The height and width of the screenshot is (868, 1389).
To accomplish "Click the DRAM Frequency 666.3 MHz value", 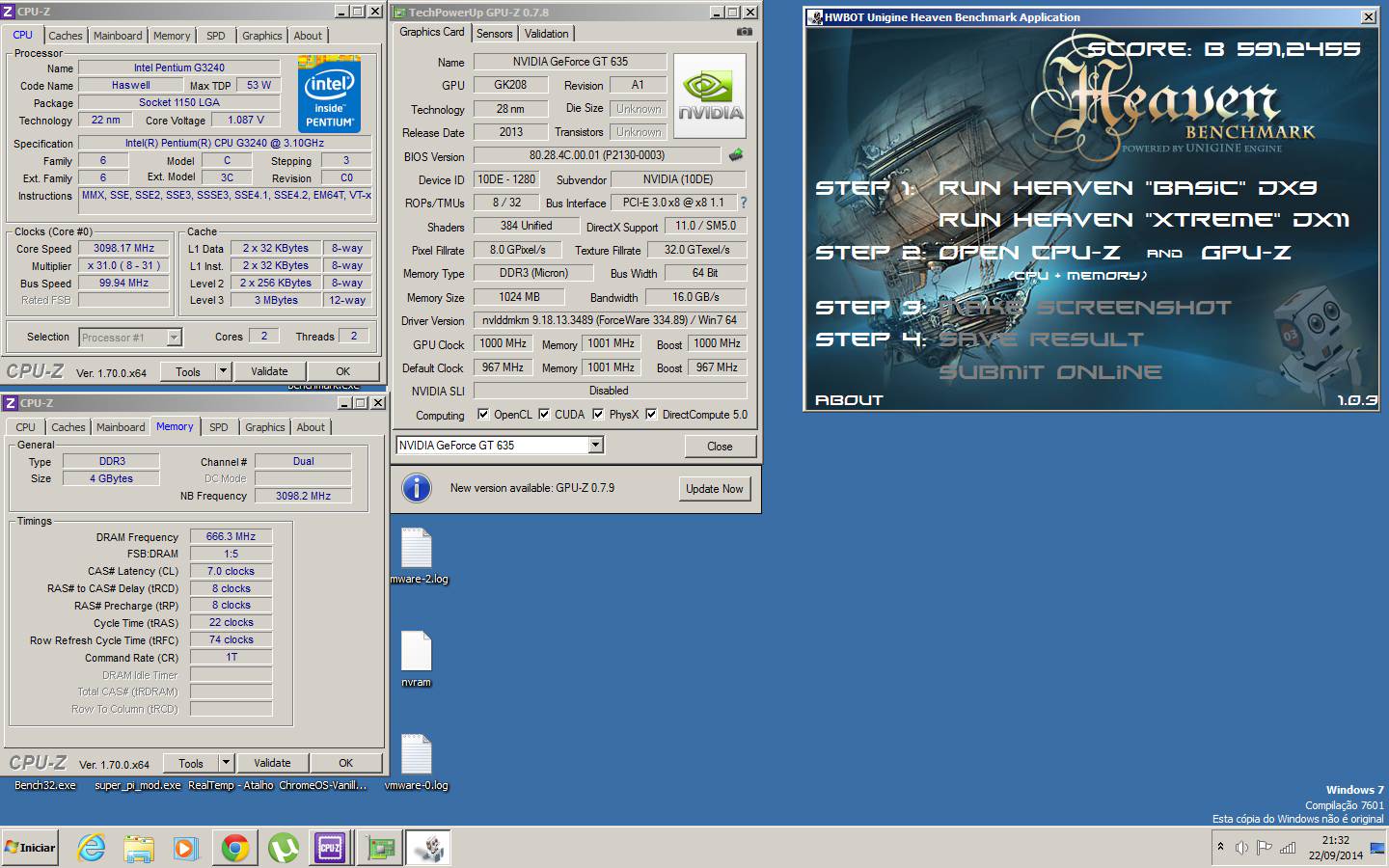I will coord(231,536).
